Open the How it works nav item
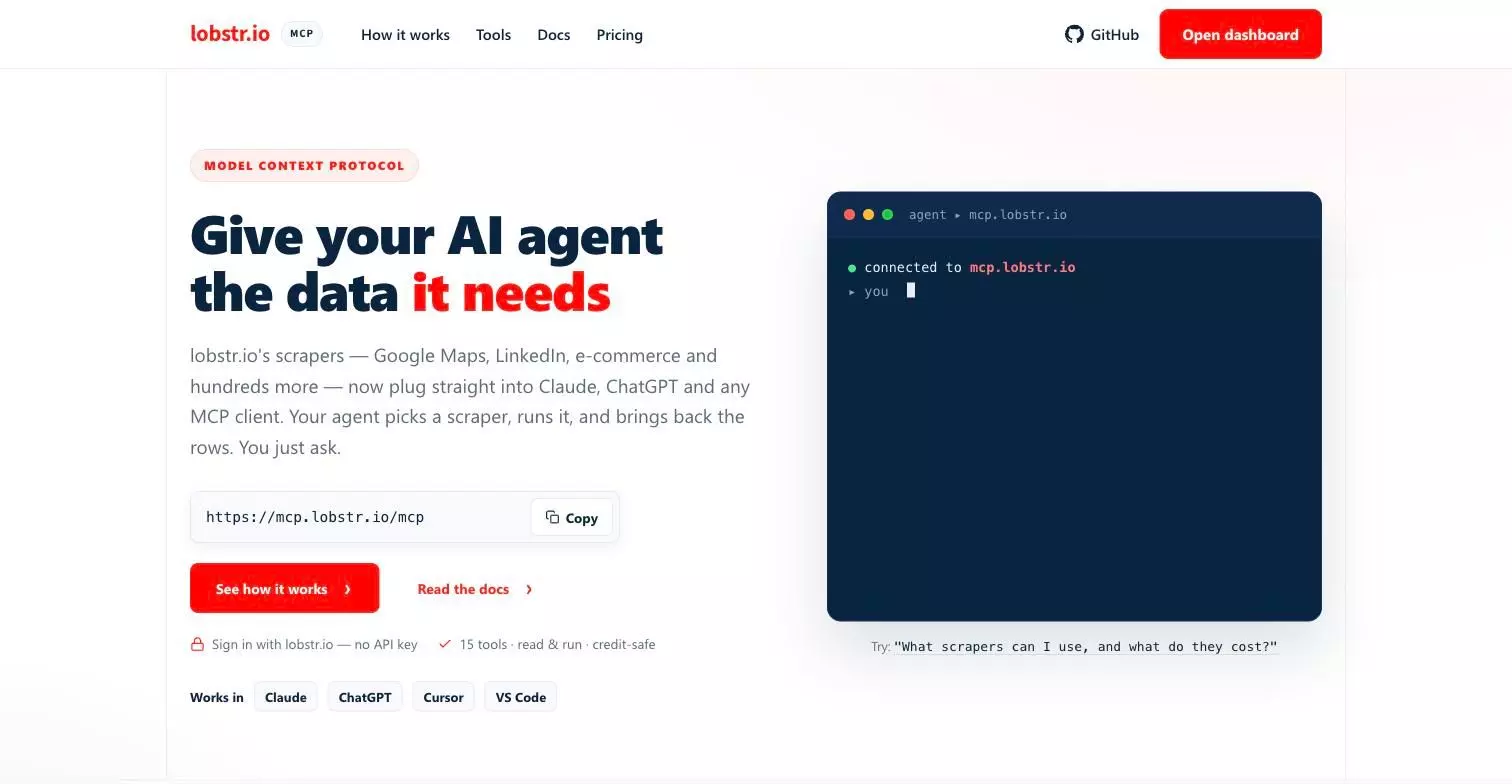The height and width of the screenshot is (784, 1512). point(405,35)
